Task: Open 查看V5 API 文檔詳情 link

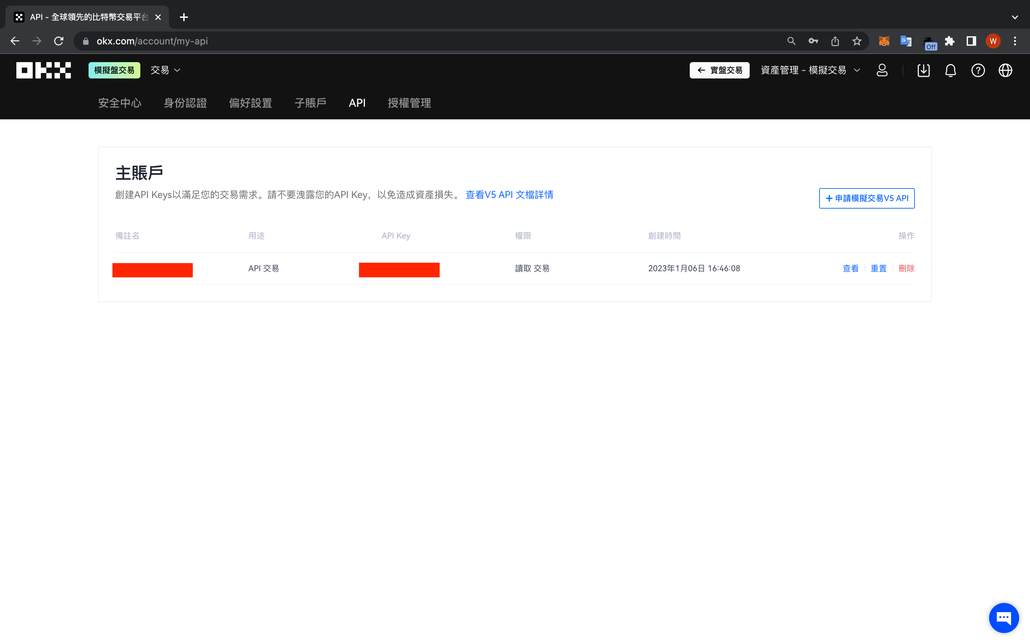Action: (509, 195)
